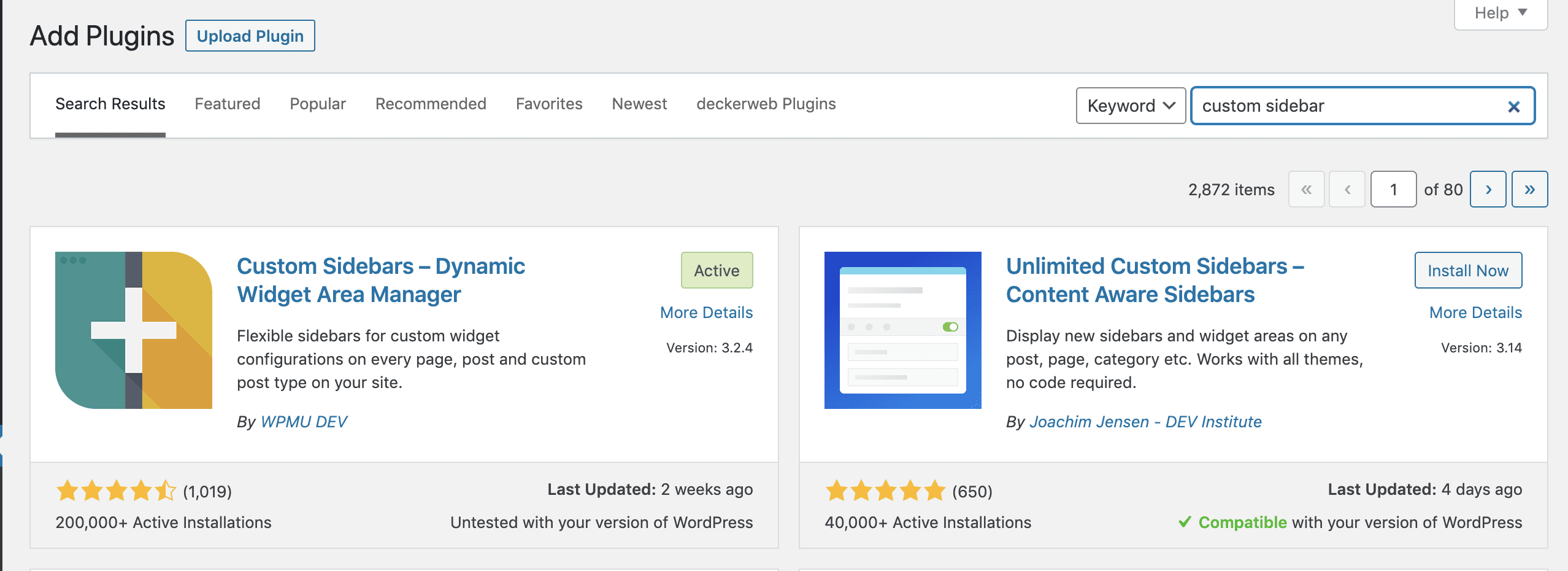This screenshot has height=571, width=1568.
Task: Click the Add Plugins heading
Action: tap(102, 36)
